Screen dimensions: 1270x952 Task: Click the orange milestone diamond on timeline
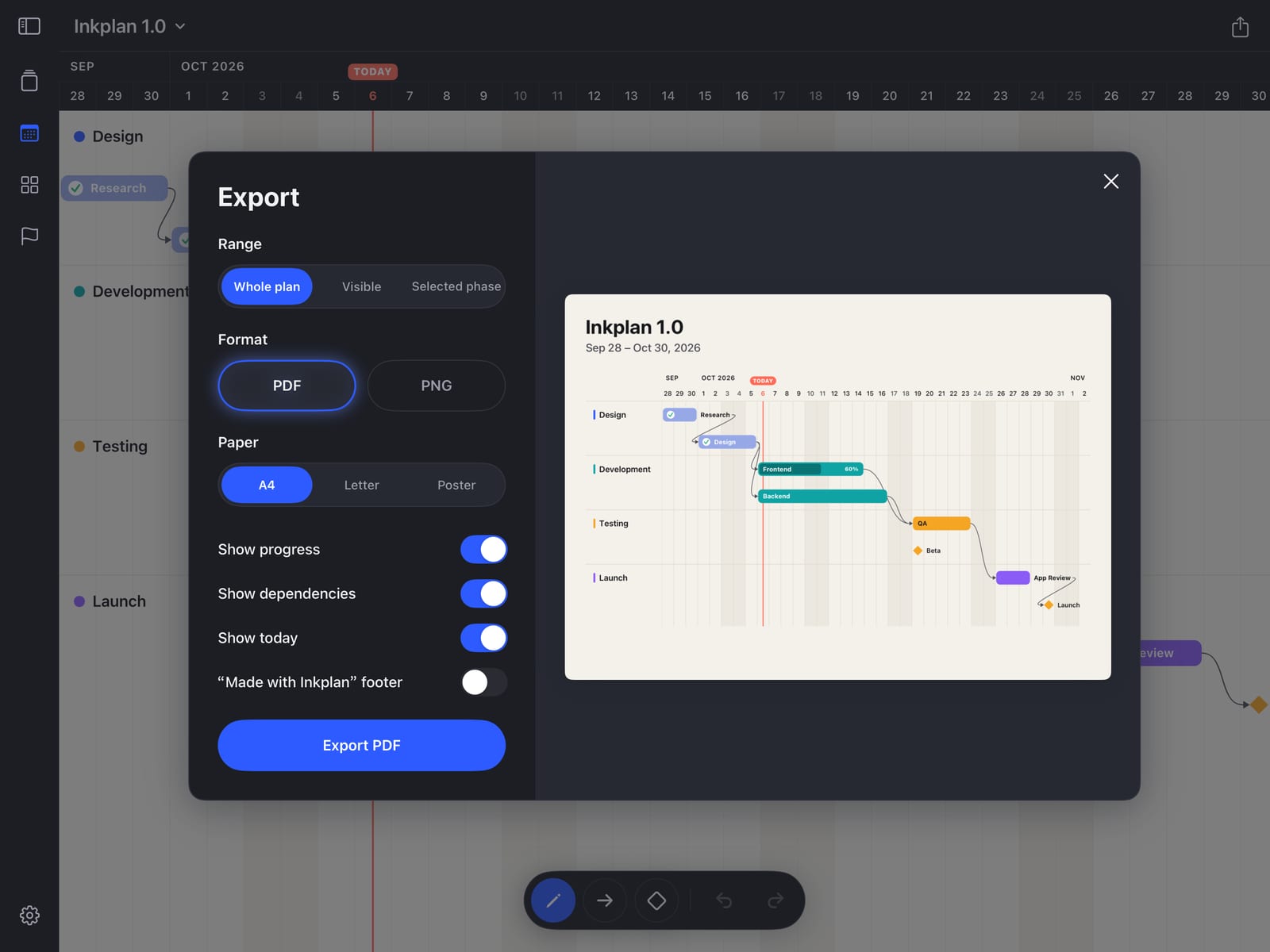coord(1259,704)
